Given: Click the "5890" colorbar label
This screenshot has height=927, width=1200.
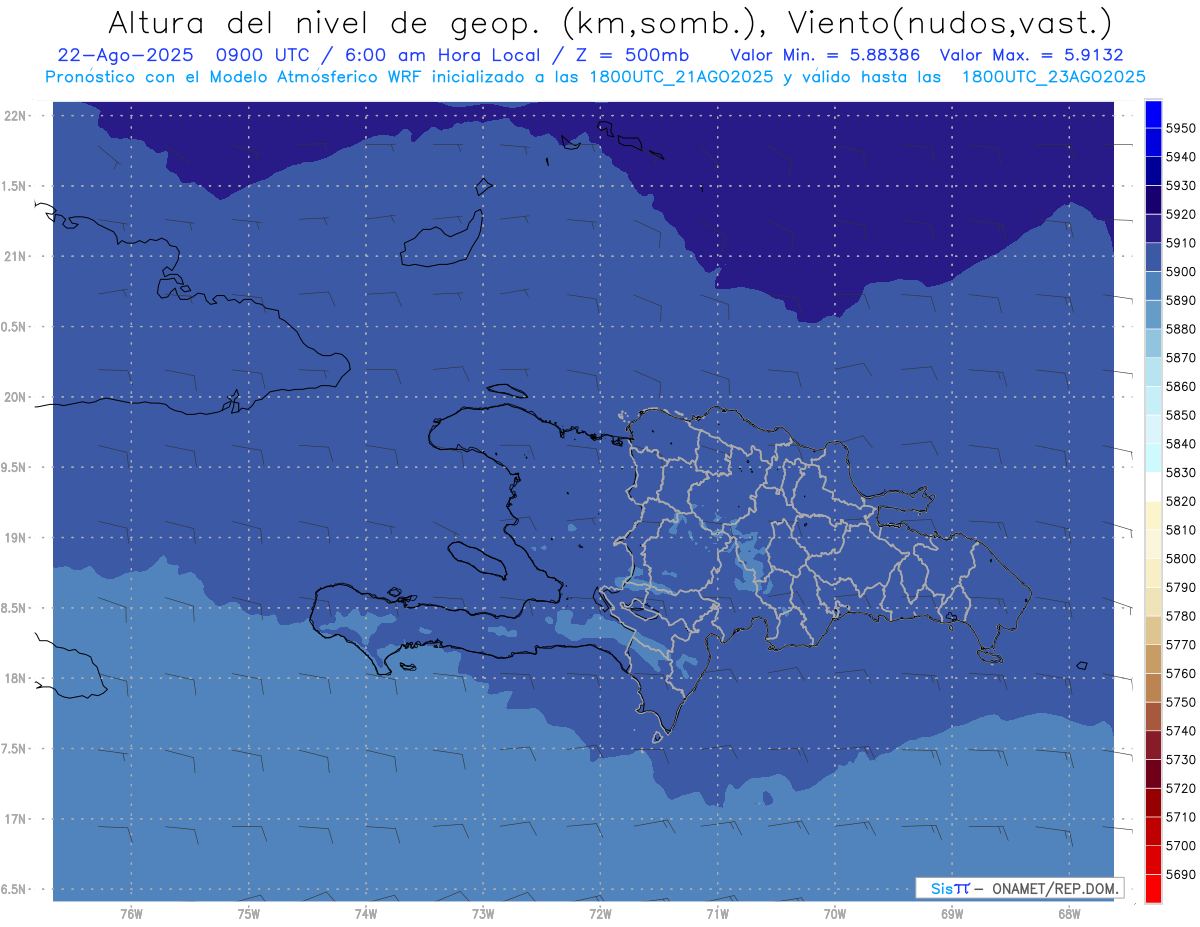Looking at the screenshot, I should (1180, 300).
